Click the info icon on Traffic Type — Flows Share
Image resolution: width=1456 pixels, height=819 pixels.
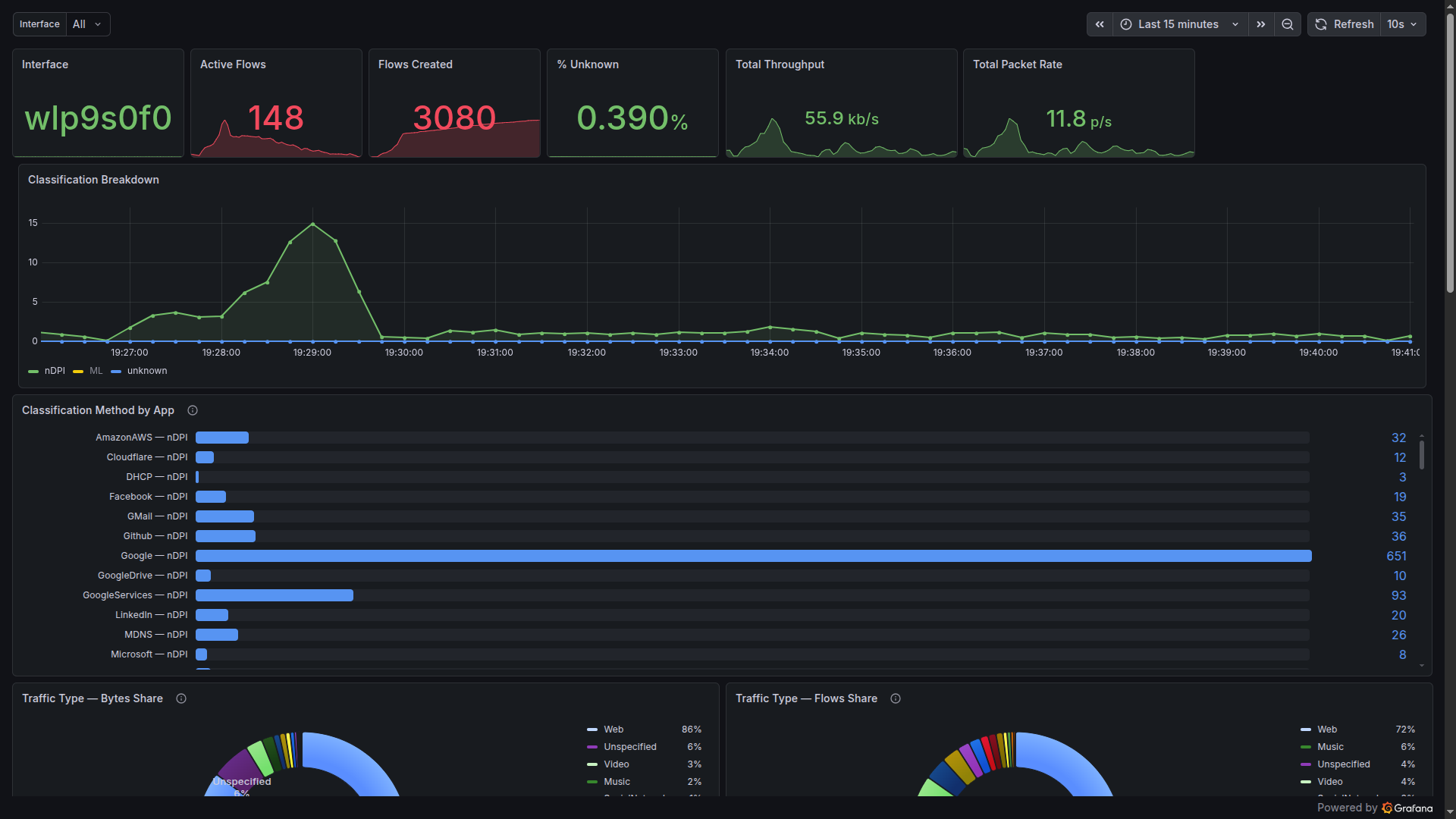tap(895, 698)
